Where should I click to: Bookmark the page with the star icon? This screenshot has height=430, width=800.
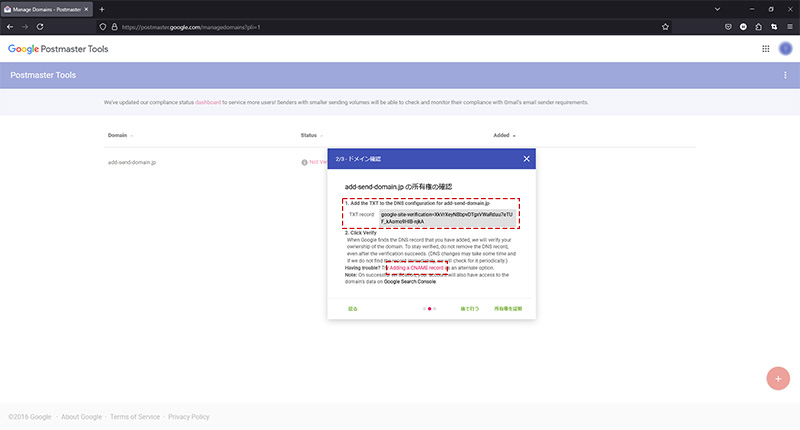pyautogui.click(x=665, y=27)
